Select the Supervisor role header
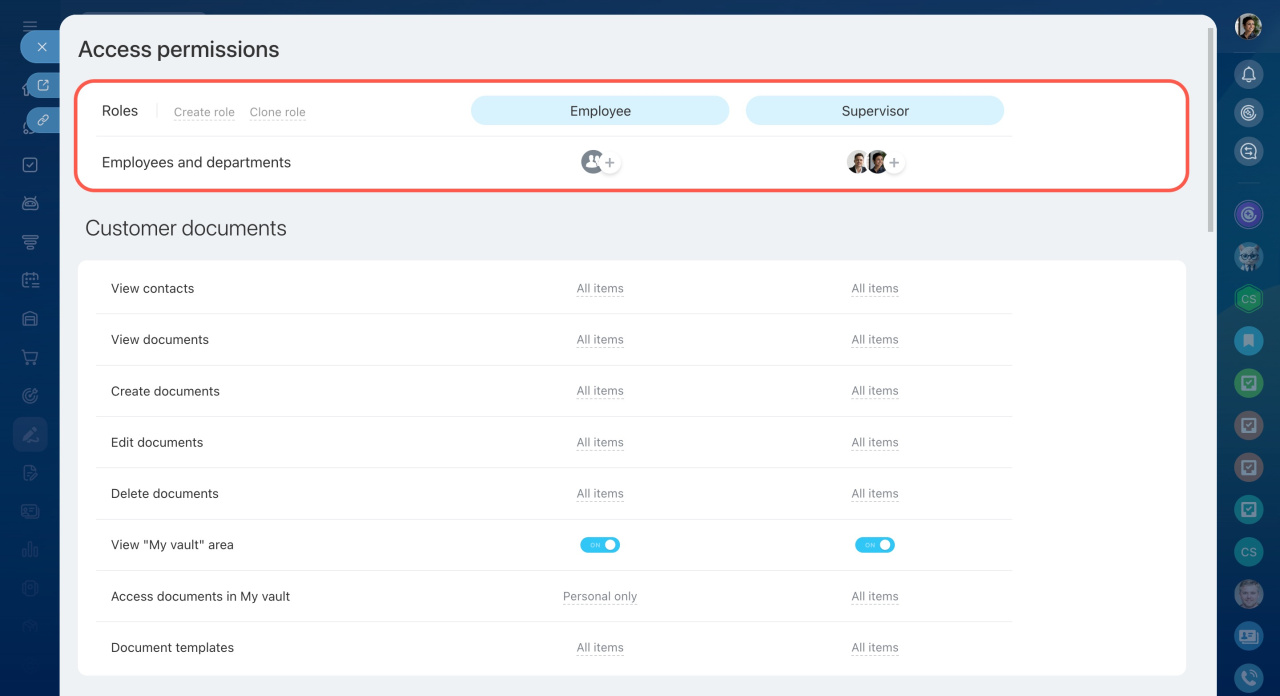This screenshot has height=696, width=1280. click(875, 111)
